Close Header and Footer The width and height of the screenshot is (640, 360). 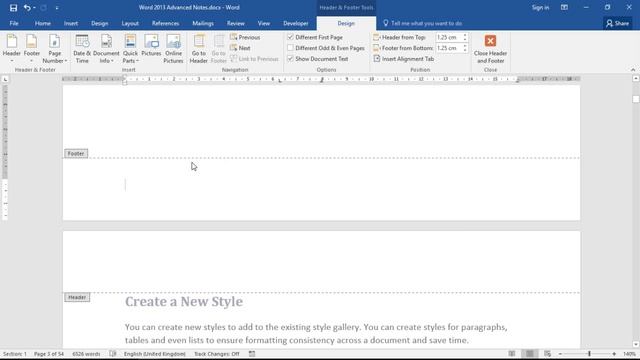pos(490,49)
